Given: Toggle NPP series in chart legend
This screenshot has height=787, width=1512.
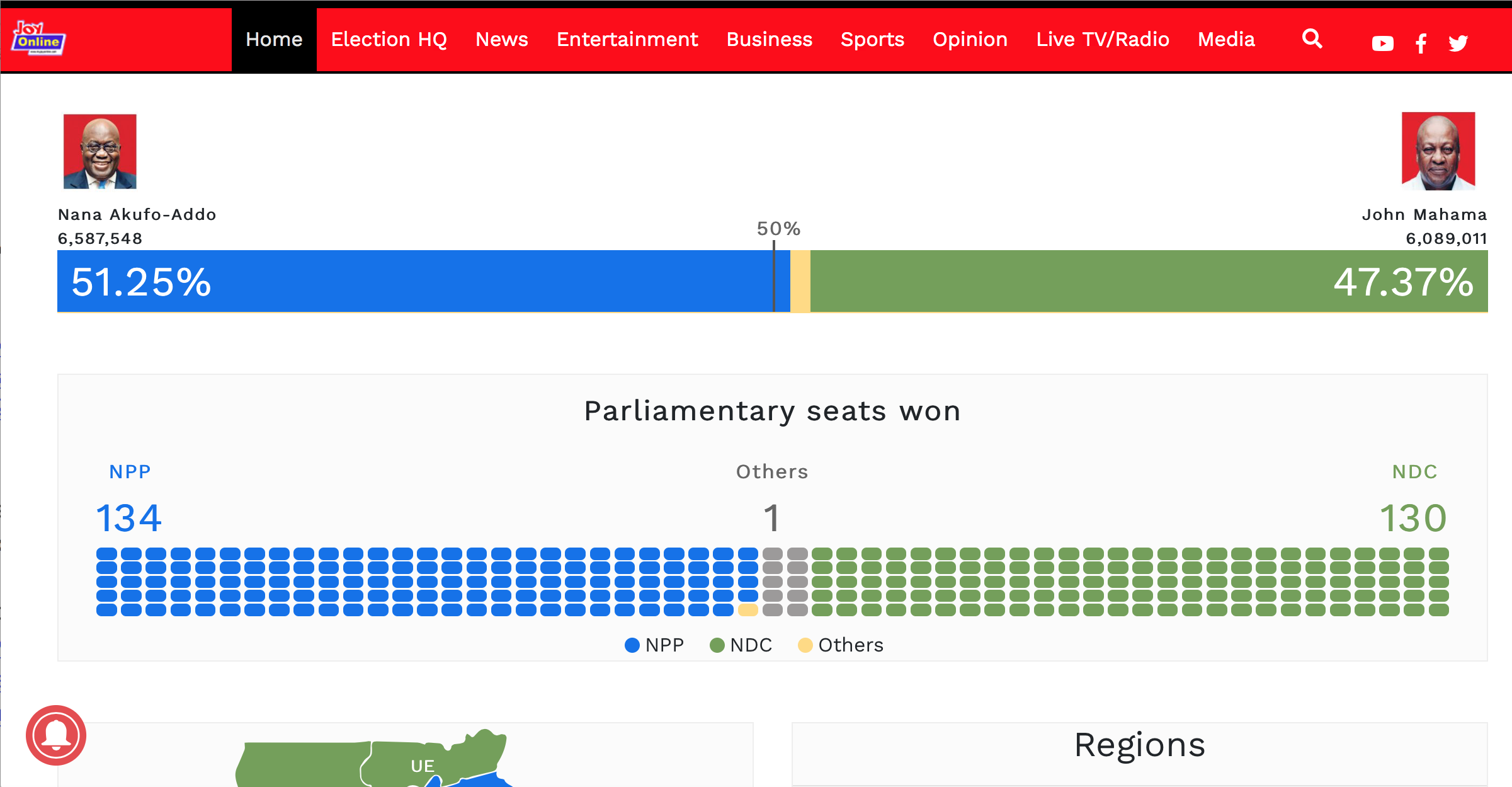Looking at the screenshot, I should (654, 645).
